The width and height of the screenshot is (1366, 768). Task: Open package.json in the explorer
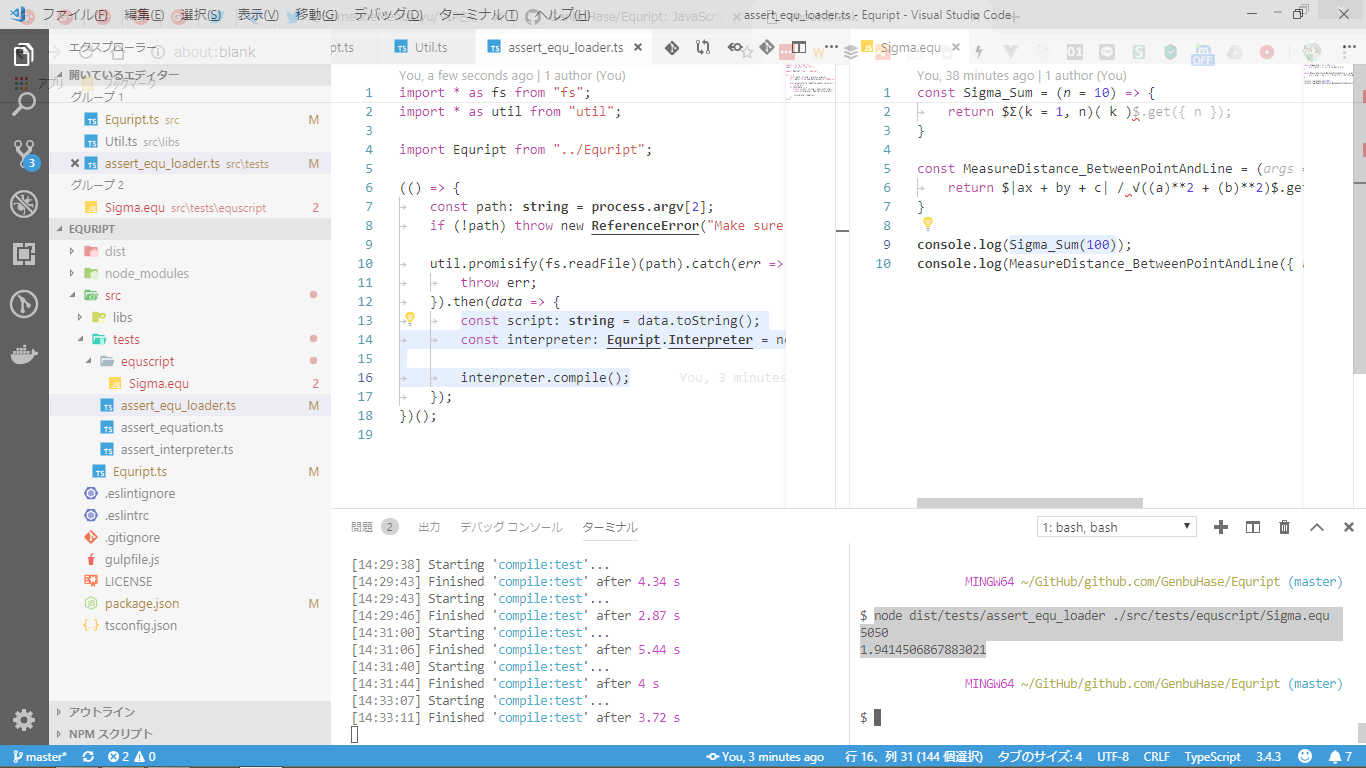(142, 603)
